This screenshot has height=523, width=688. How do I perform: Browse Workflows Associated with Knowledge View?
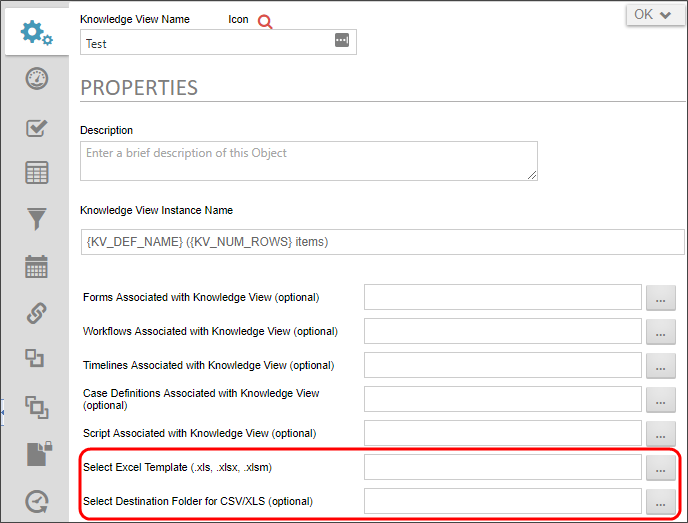click(x=660, y=332)
